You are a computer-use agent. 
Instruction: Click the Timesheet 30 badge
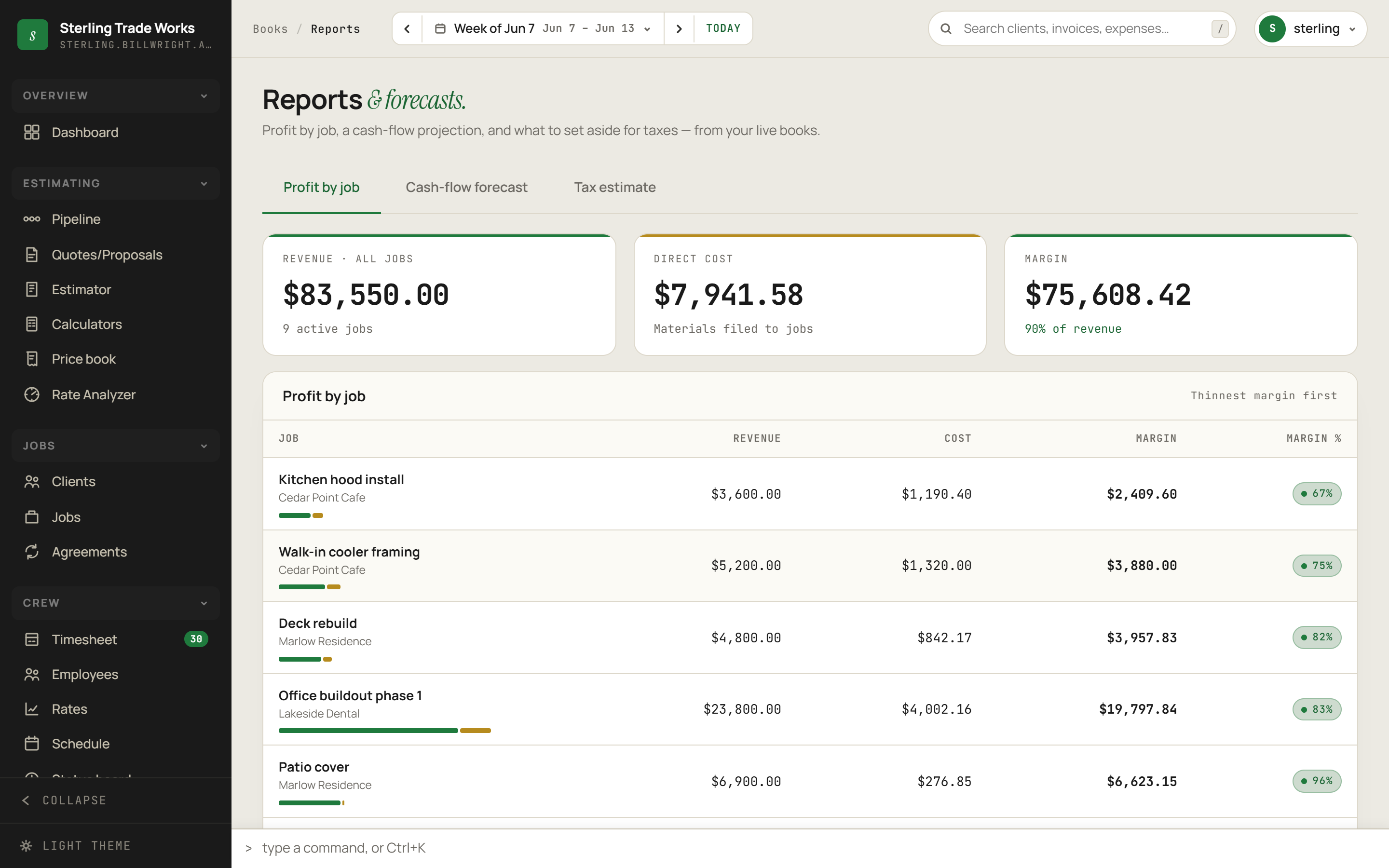[x=196, y=639]
